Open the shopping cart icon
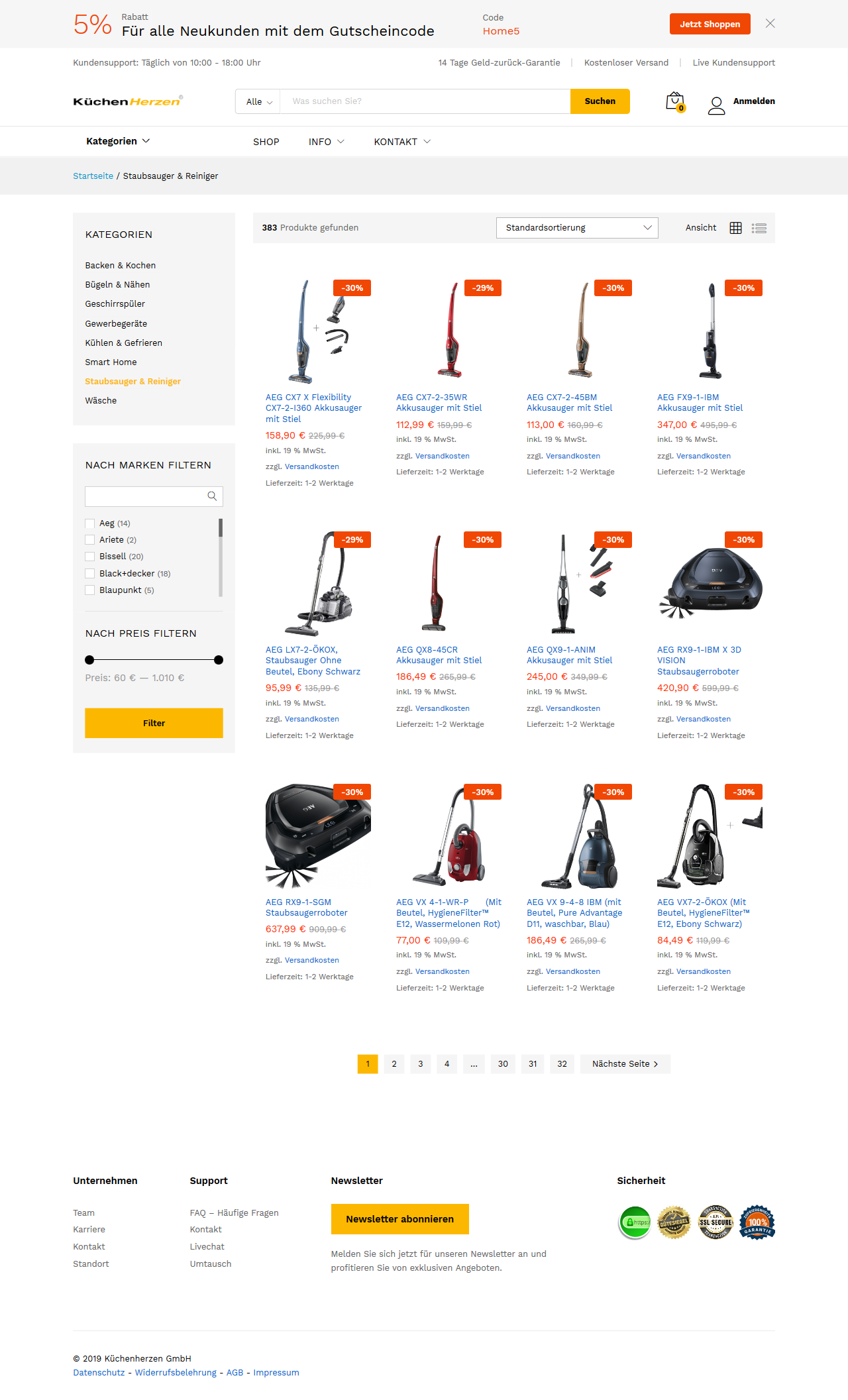Screen dimensions: 848x1400 pyautogui.click(x=675, y=102)
